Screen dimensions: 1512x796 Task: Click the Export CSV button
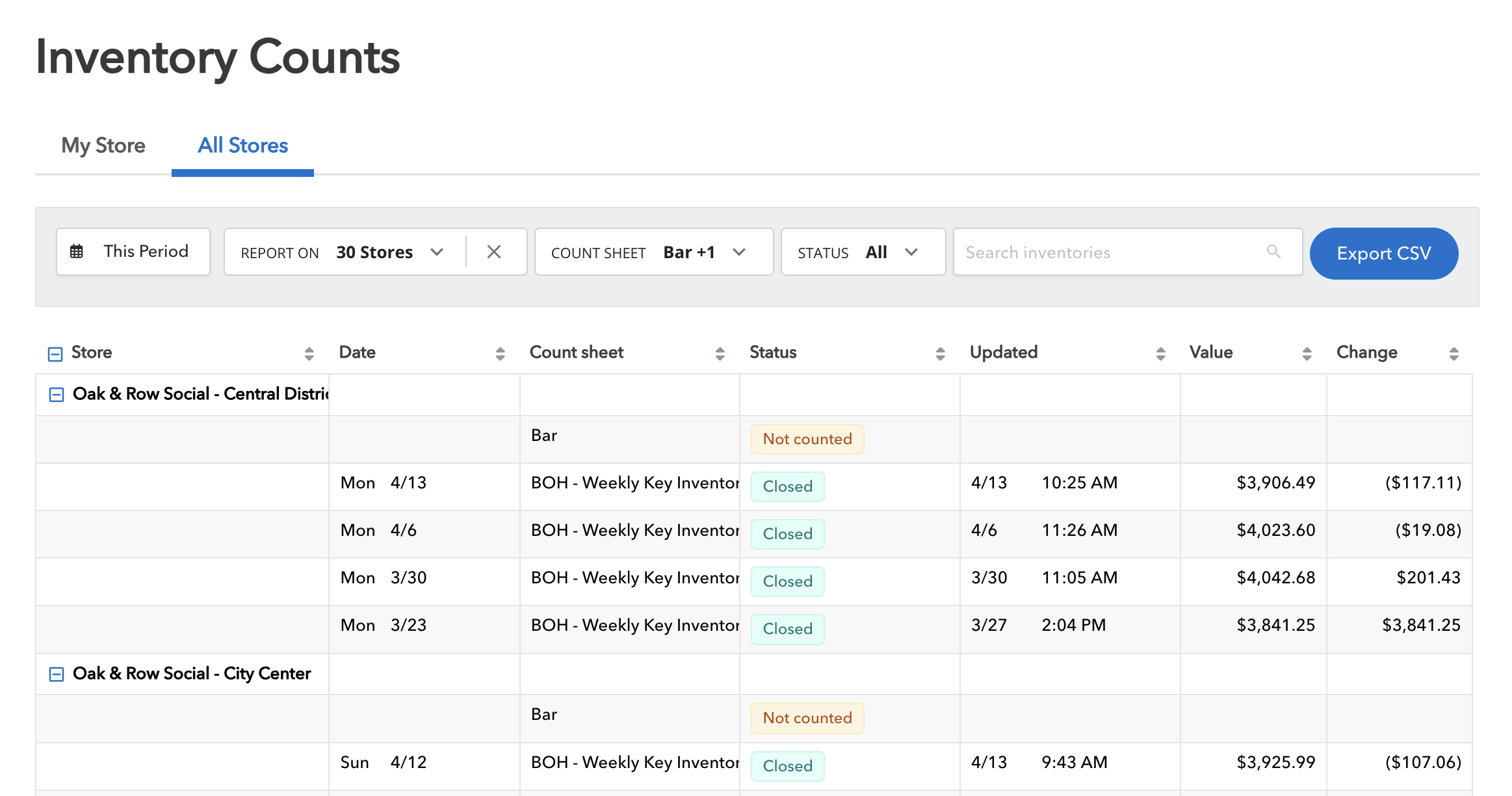(1383, 253)
